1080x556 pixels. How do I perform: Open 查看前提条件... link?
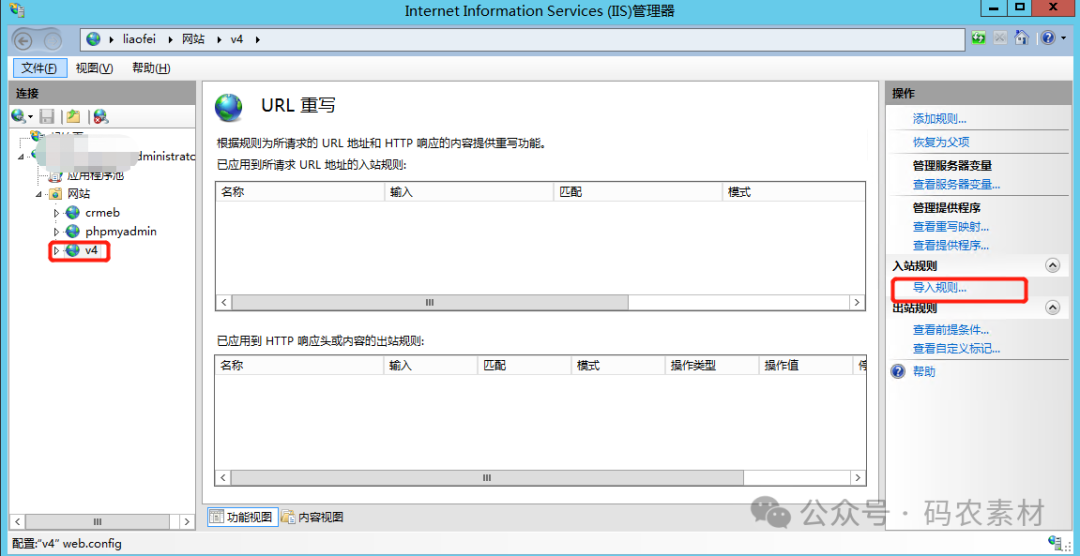click(x=951, y=330)
